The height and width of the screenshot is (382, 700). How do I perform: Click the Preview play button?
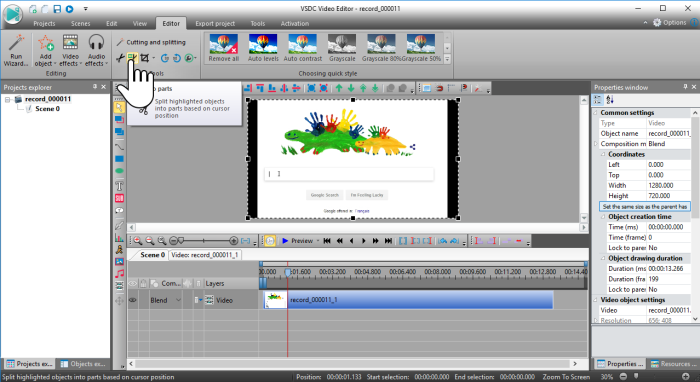(298, 241)
